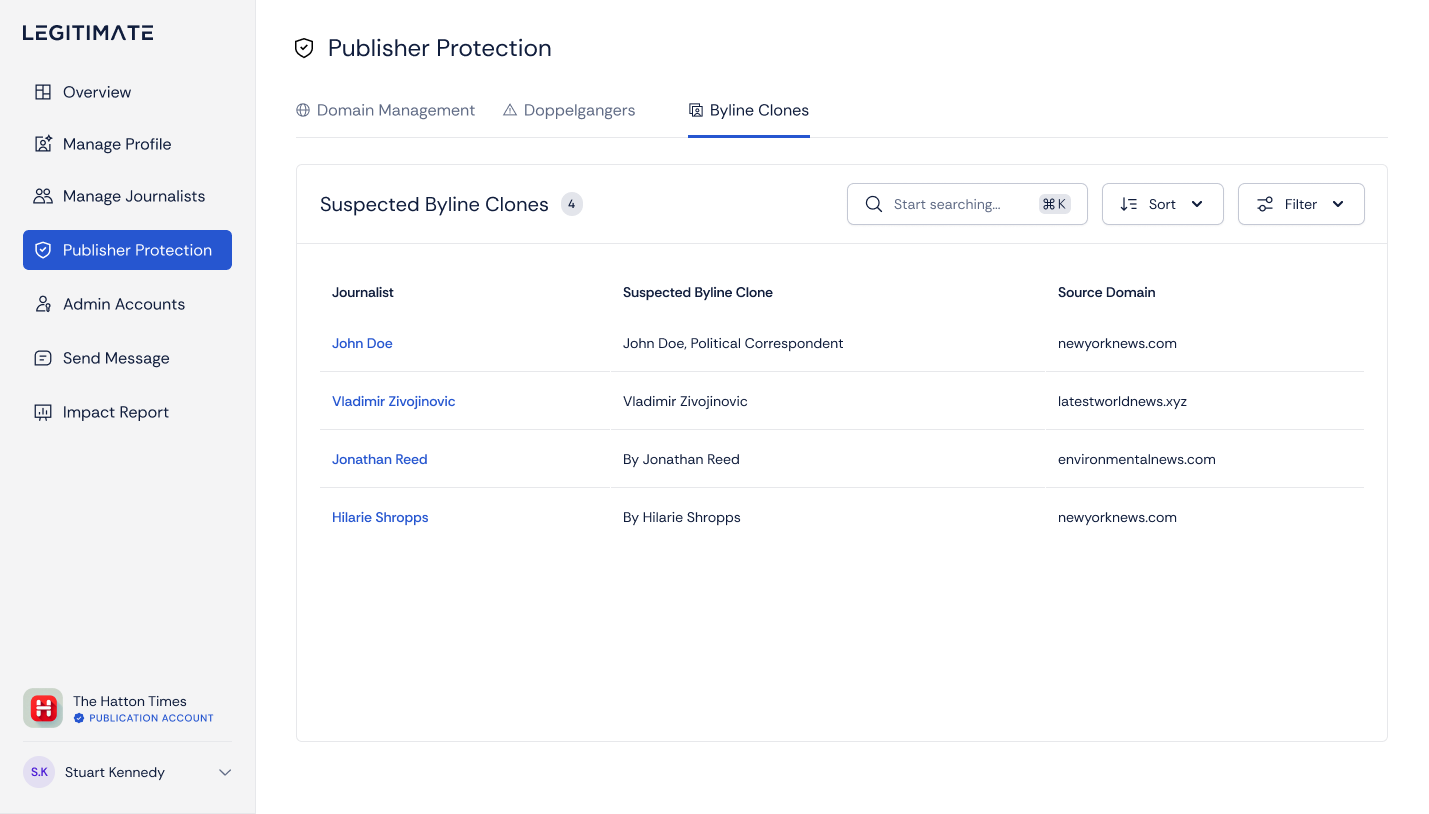Image resolution: width=1429 pixels, height=814 pixels.
Task: Click the LEGITIMATE logo
Action: pos(88,33)
